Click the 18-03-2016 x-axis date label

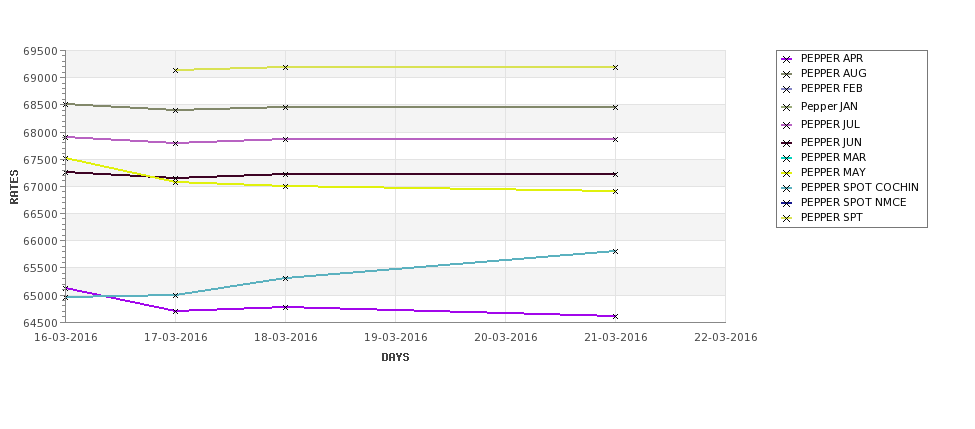click(x=285, y=337)
